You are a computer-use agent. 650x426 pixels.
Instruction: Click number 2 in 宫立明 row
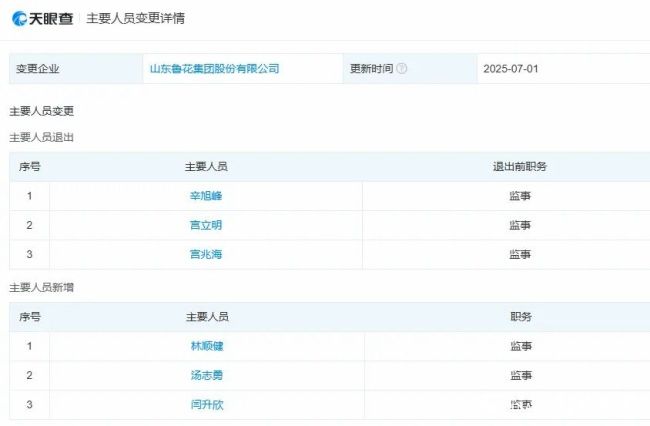point(29,225)
